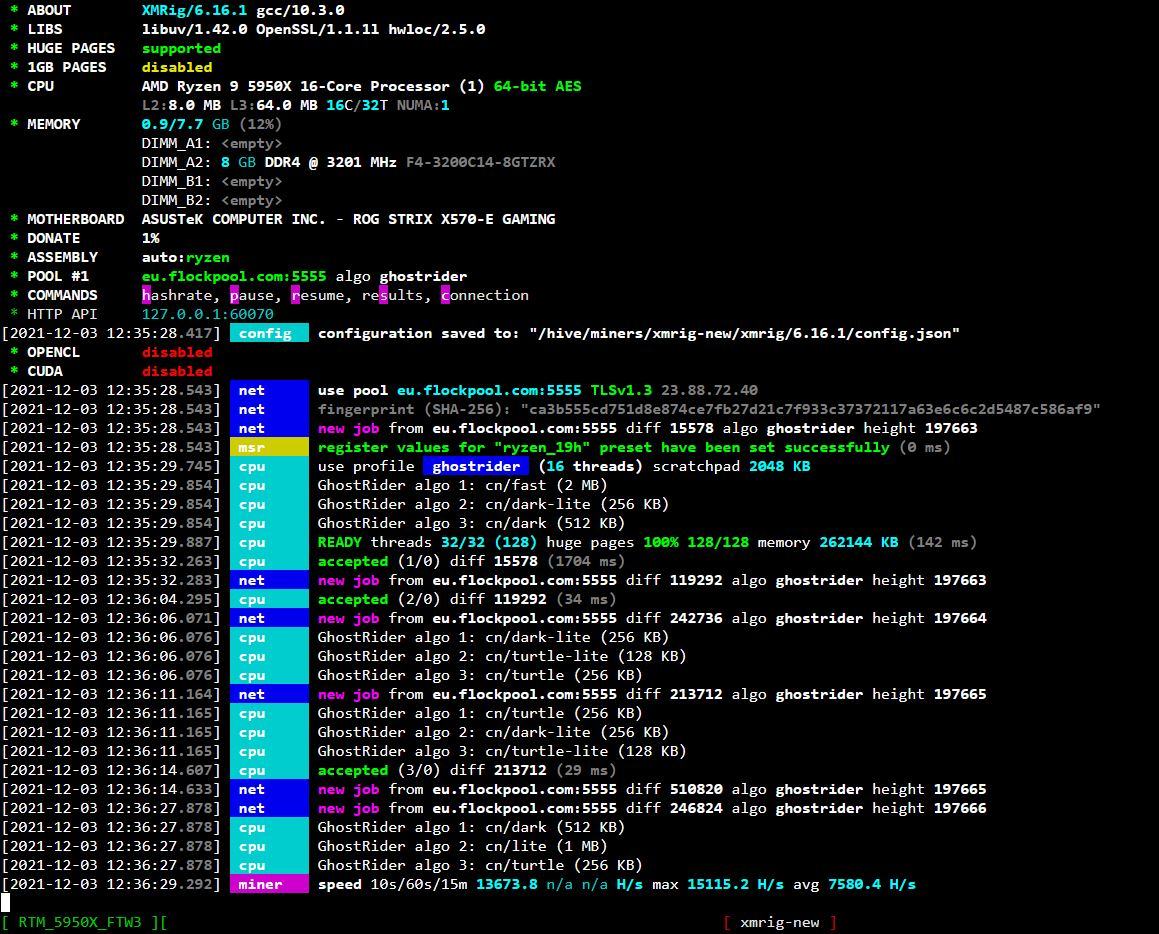Click the 'cn/turtle-lite (128 KB)' line at 12:36:06
Viewport: 1159px width, 934px height.
(502, 657)
